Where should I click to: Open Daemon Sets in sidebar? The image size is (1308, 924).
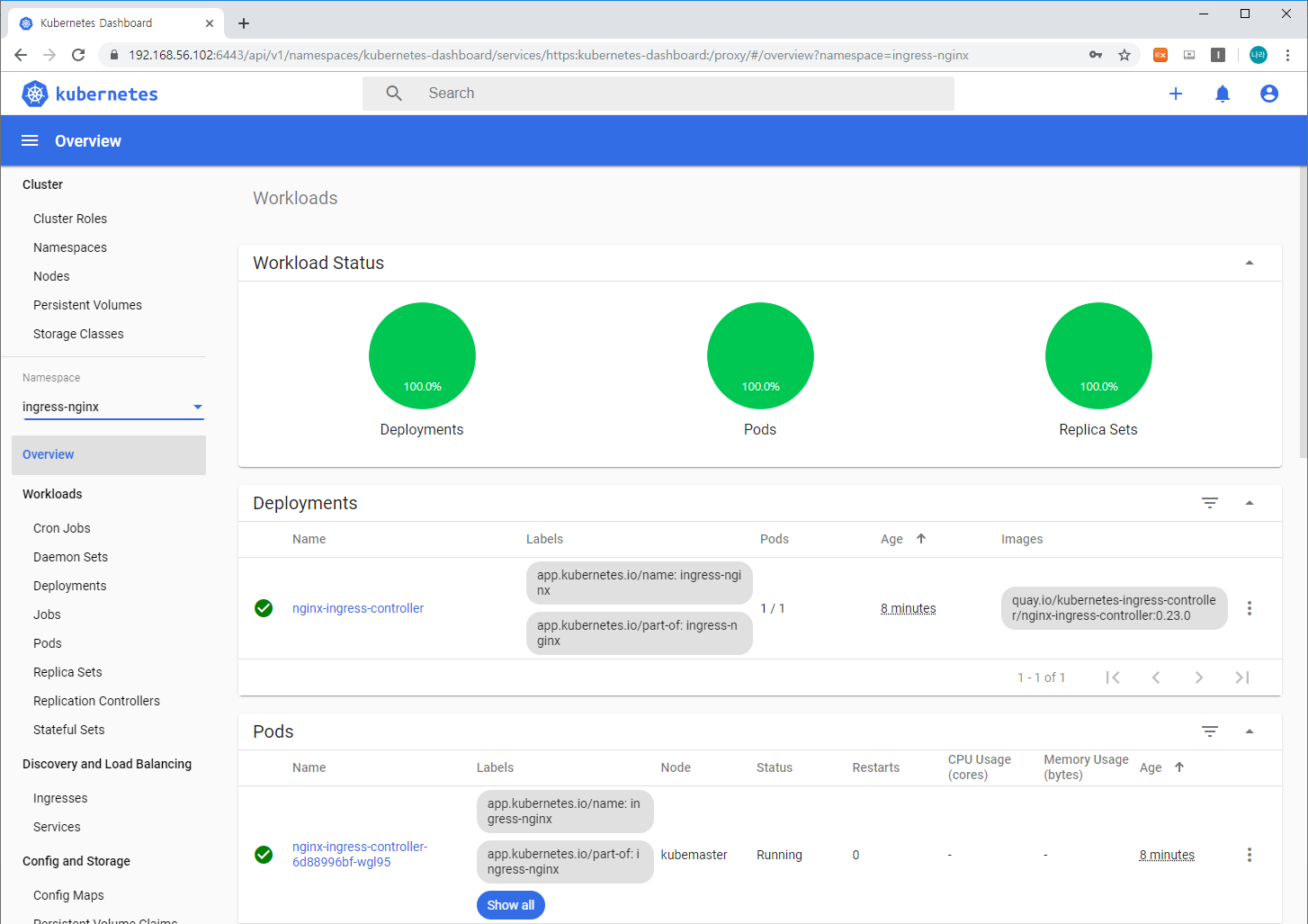coord(70,557)
